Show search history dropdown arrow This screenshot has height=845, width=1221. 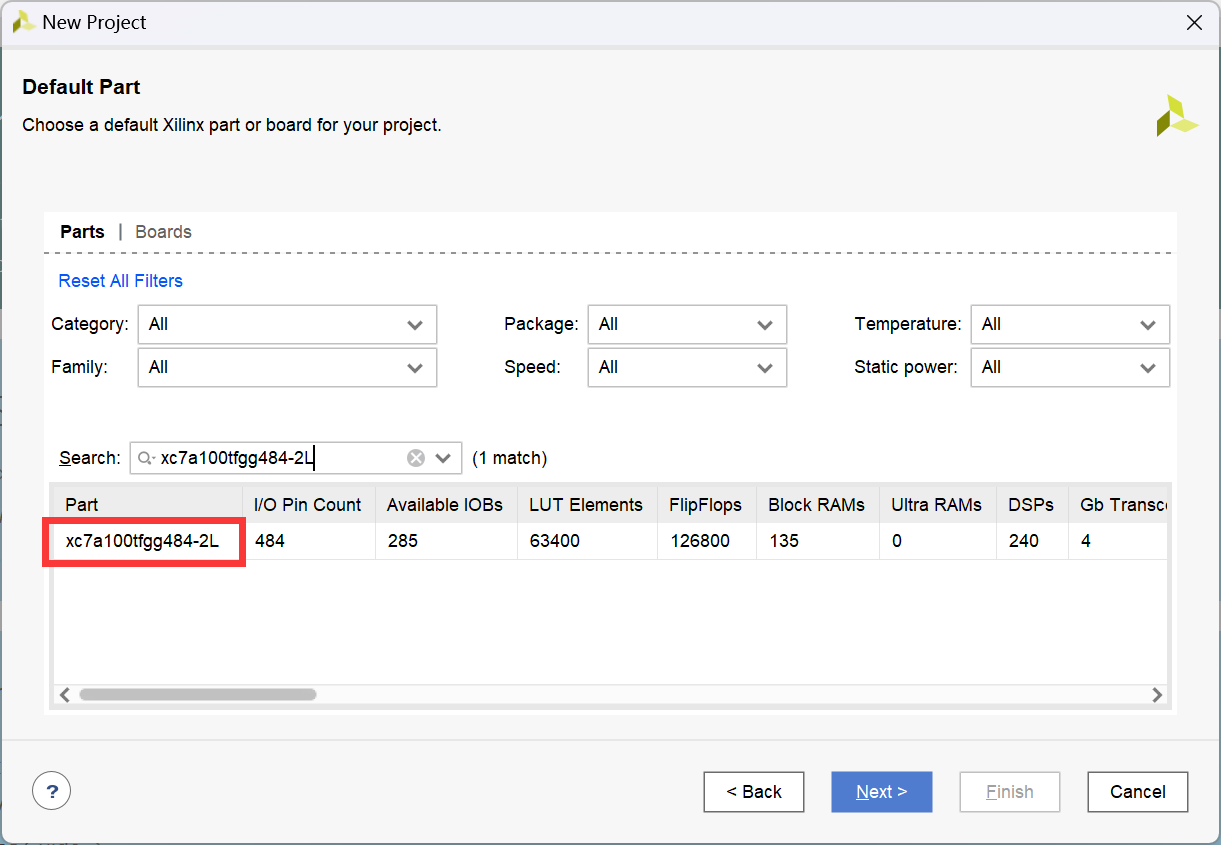(444, 458)
